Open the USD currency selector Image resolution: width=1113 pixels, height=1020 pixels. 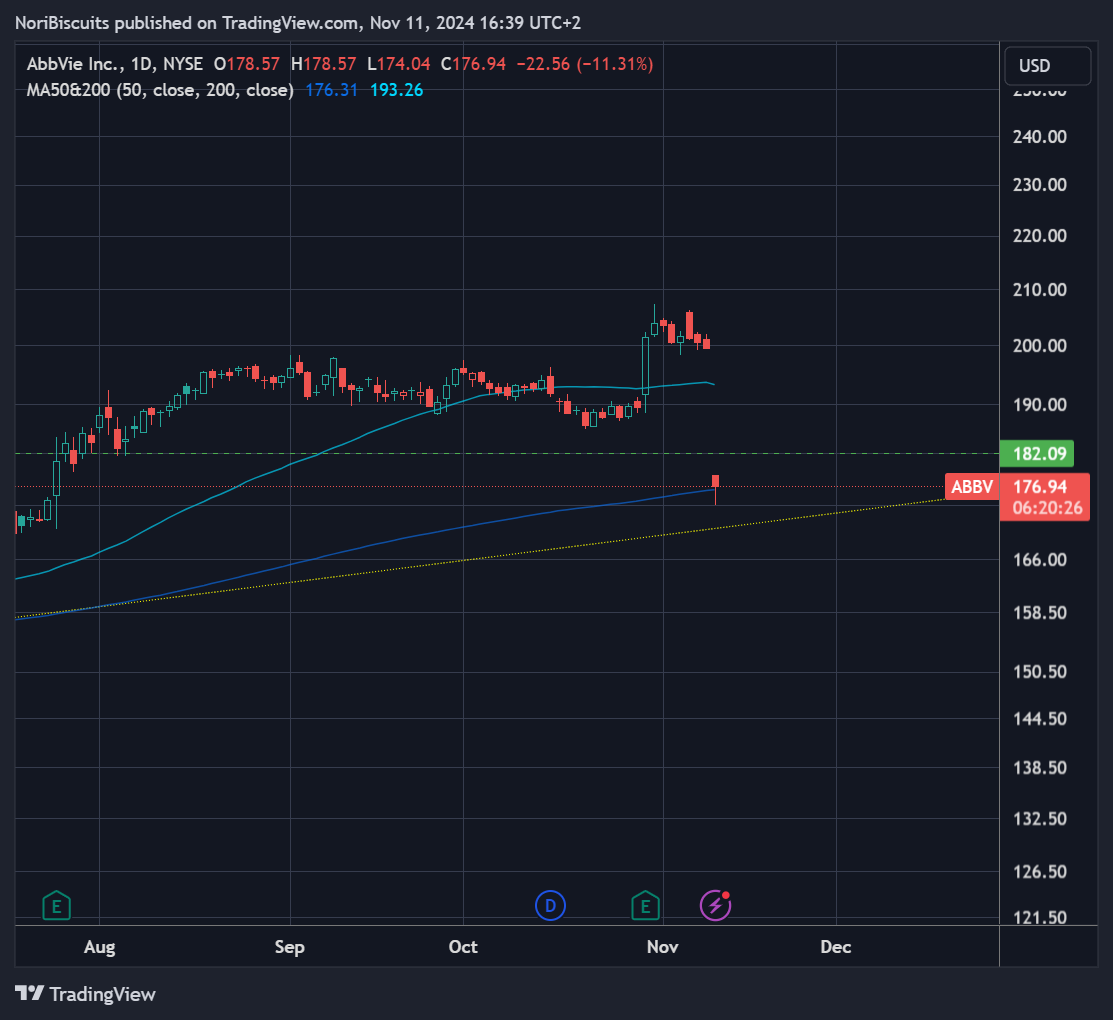coord(1048,66)
